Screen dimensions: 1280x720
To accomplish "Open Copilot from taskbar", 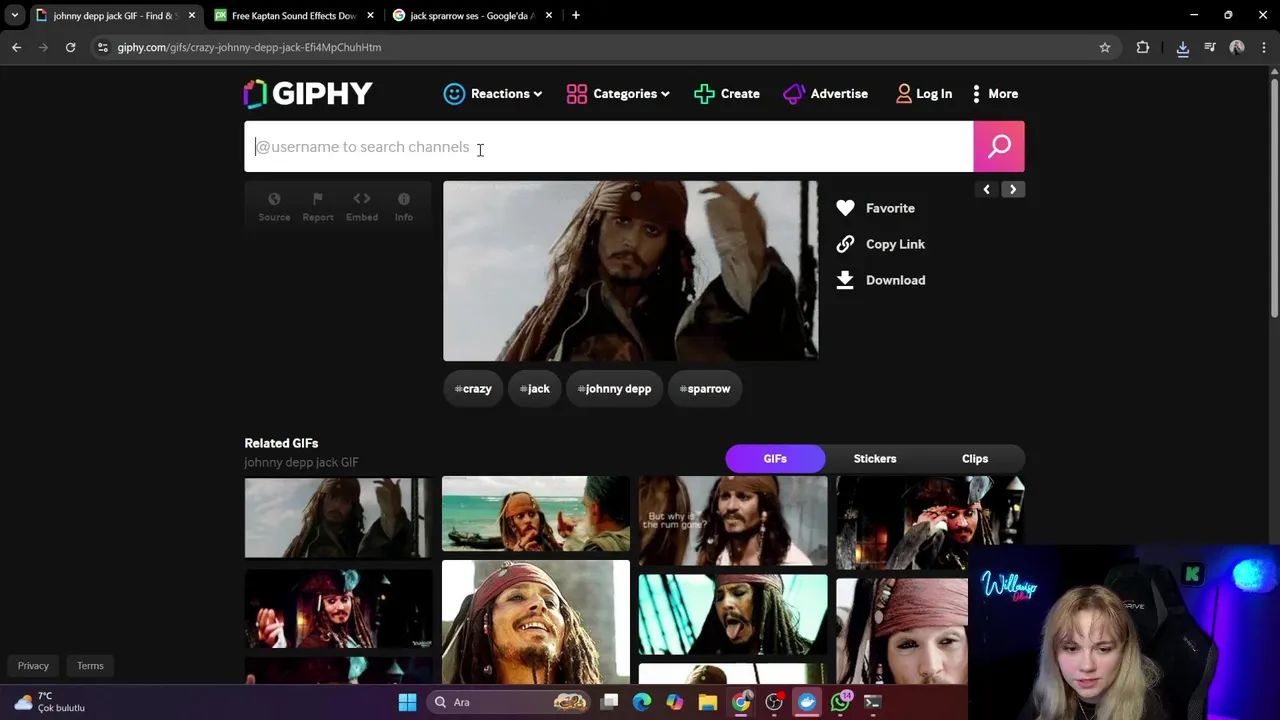I will click(675, 702).
